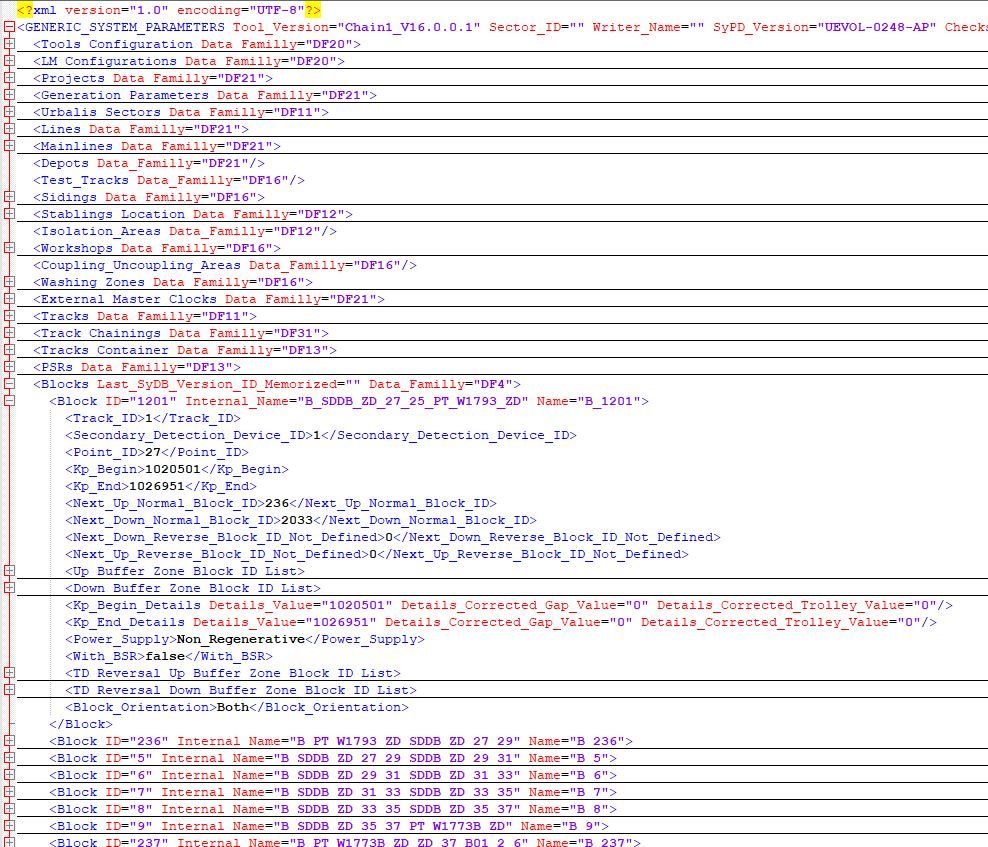Expand the Stablings_Location node
988x847 pixels.
[x=9, y=214]
